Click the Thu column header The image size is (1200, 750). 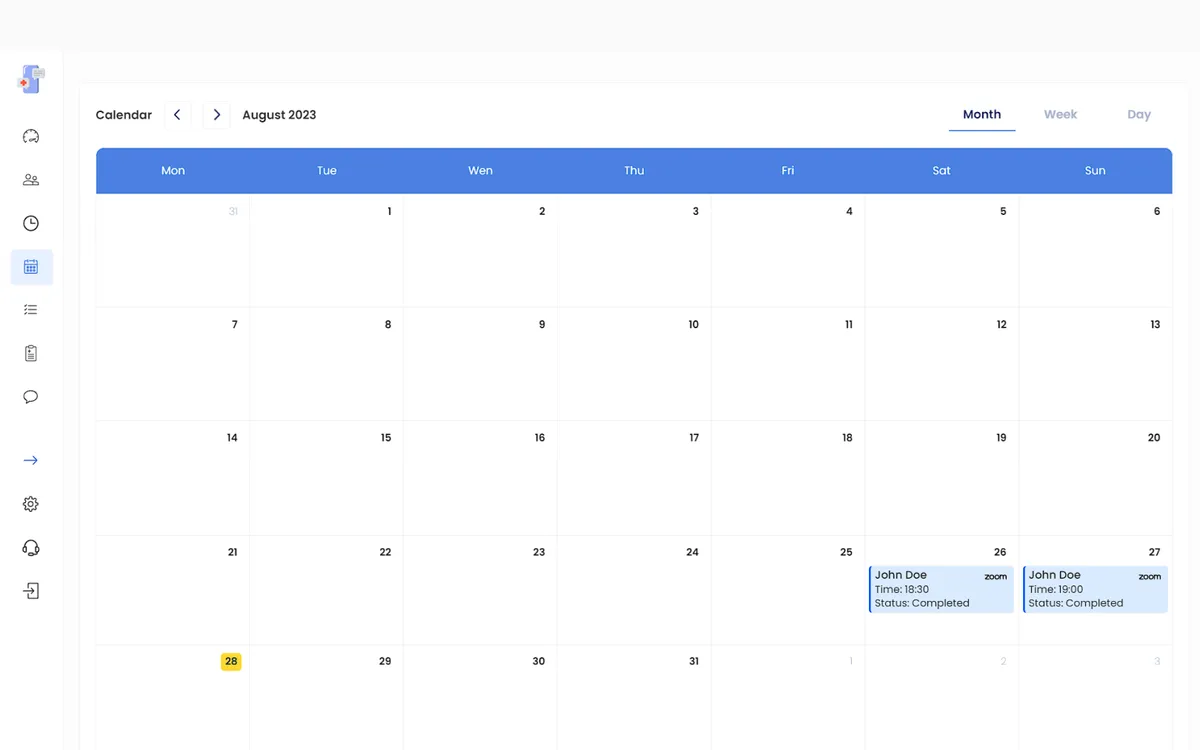point(634,171)
